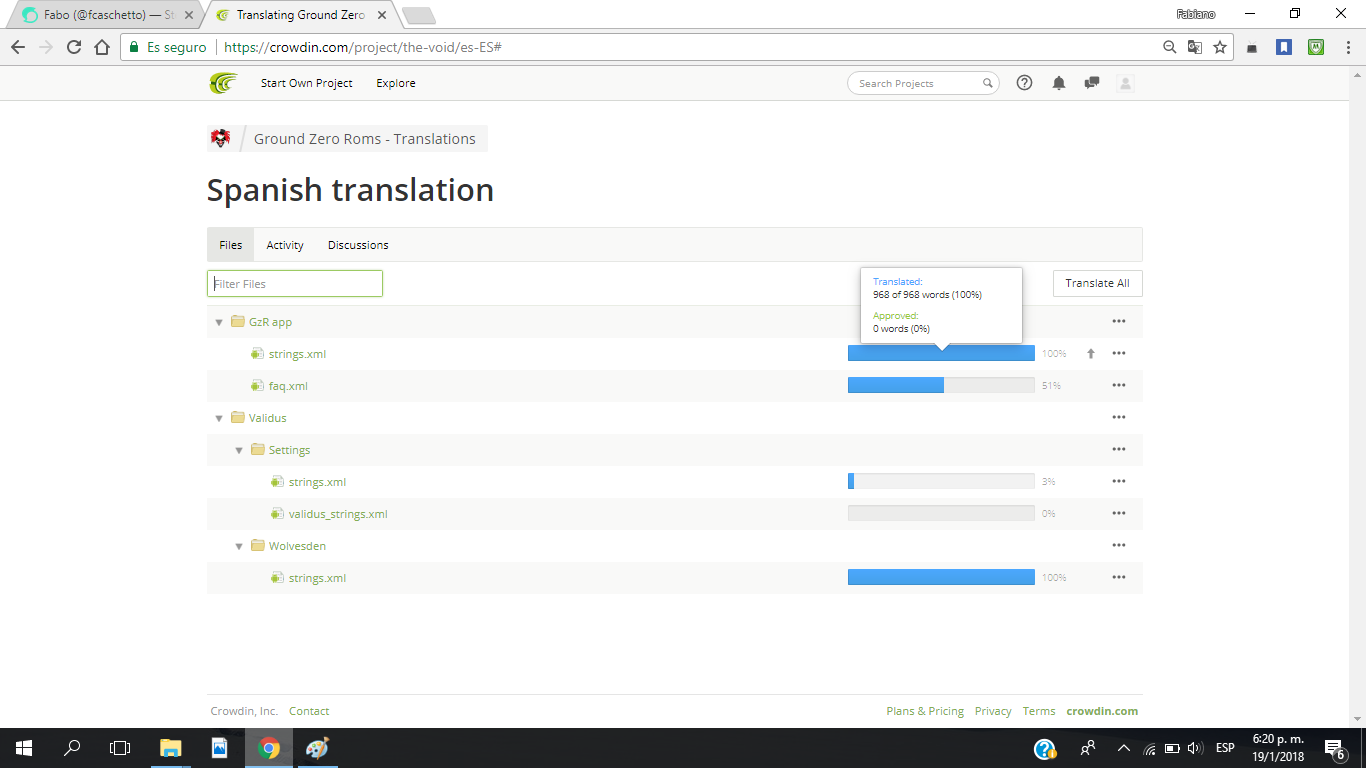This screenshot has height=768, width=1366.
Task: Click the file icon next to validus_strings.xml
Action: point(277,514)
